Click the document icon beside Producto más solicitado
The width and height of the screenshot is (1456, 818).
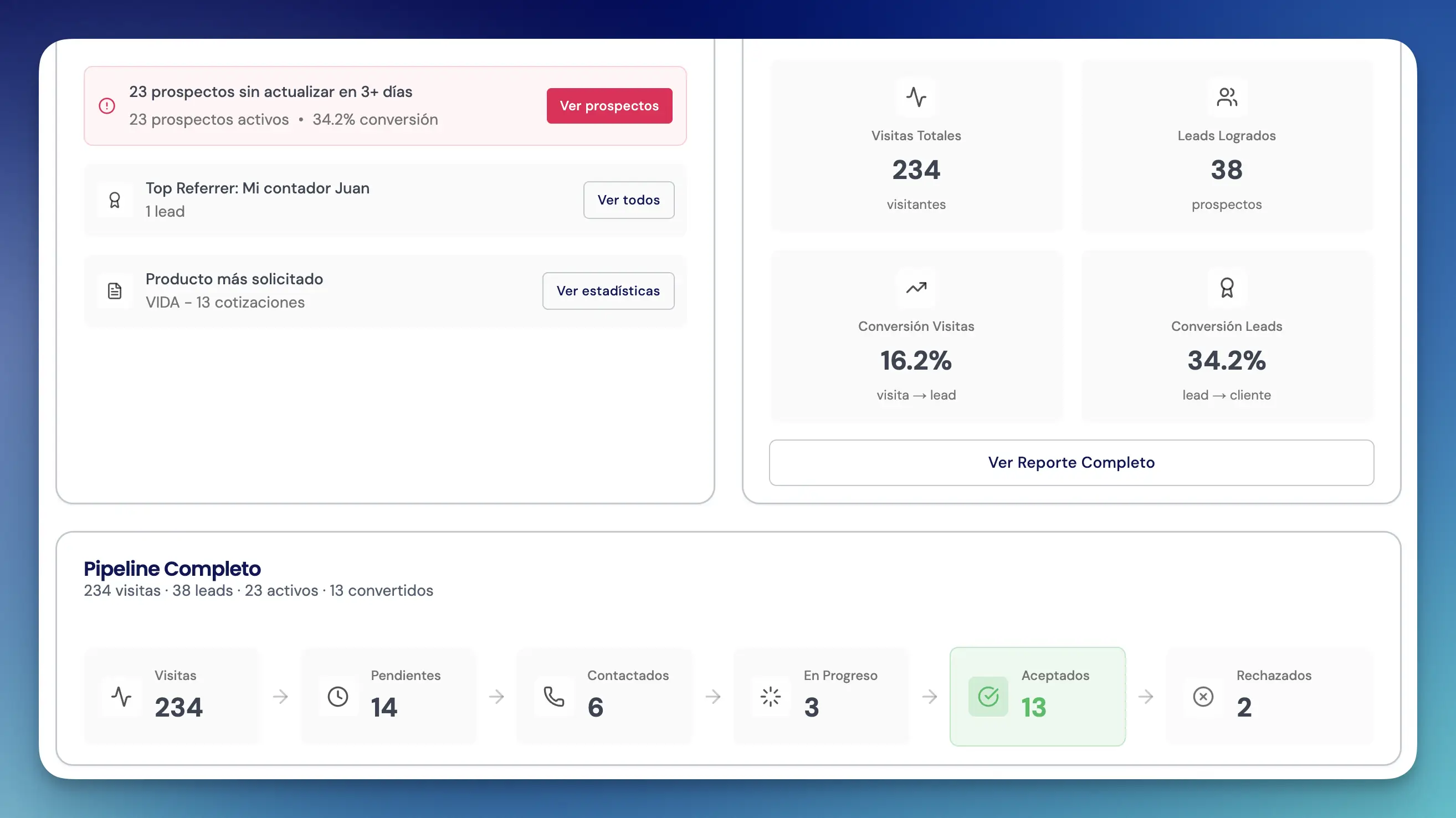115,291
